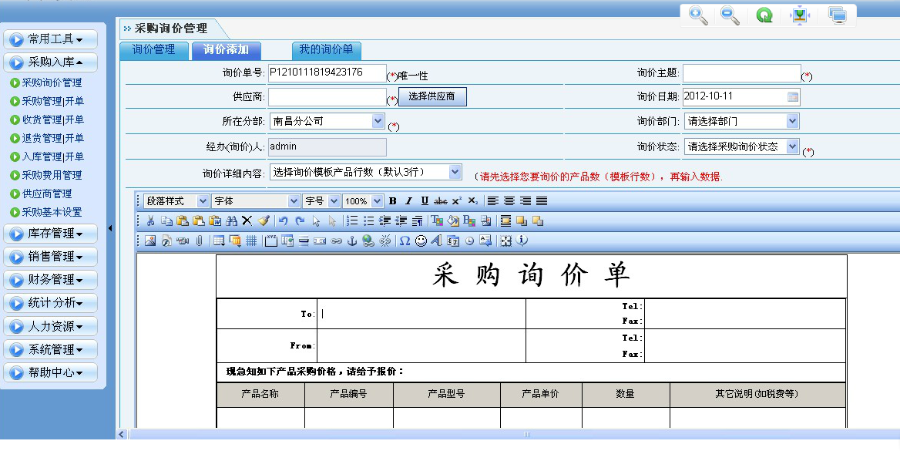The image size is (900, 451).
Task: Click the black X delete icon
Action: click(247, 221)
